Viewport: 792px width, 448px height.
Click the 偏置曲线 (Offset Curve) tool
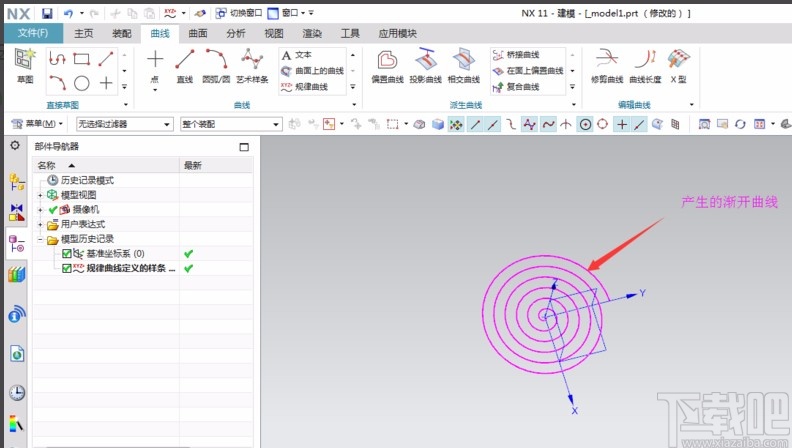[x=387, y=67]
